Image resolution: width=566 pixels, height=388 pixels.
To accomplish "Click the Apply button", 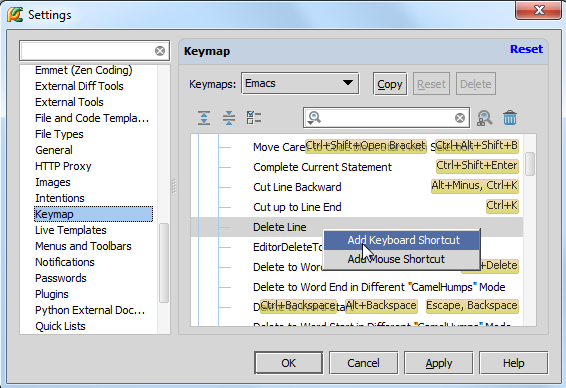I will coord(438,363).
